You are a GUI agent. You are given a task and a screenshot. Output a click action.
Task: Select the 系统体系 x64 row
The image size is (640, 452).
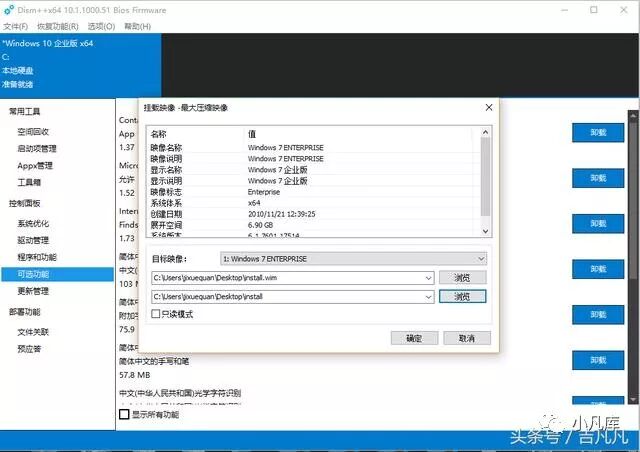click(313, 203)
